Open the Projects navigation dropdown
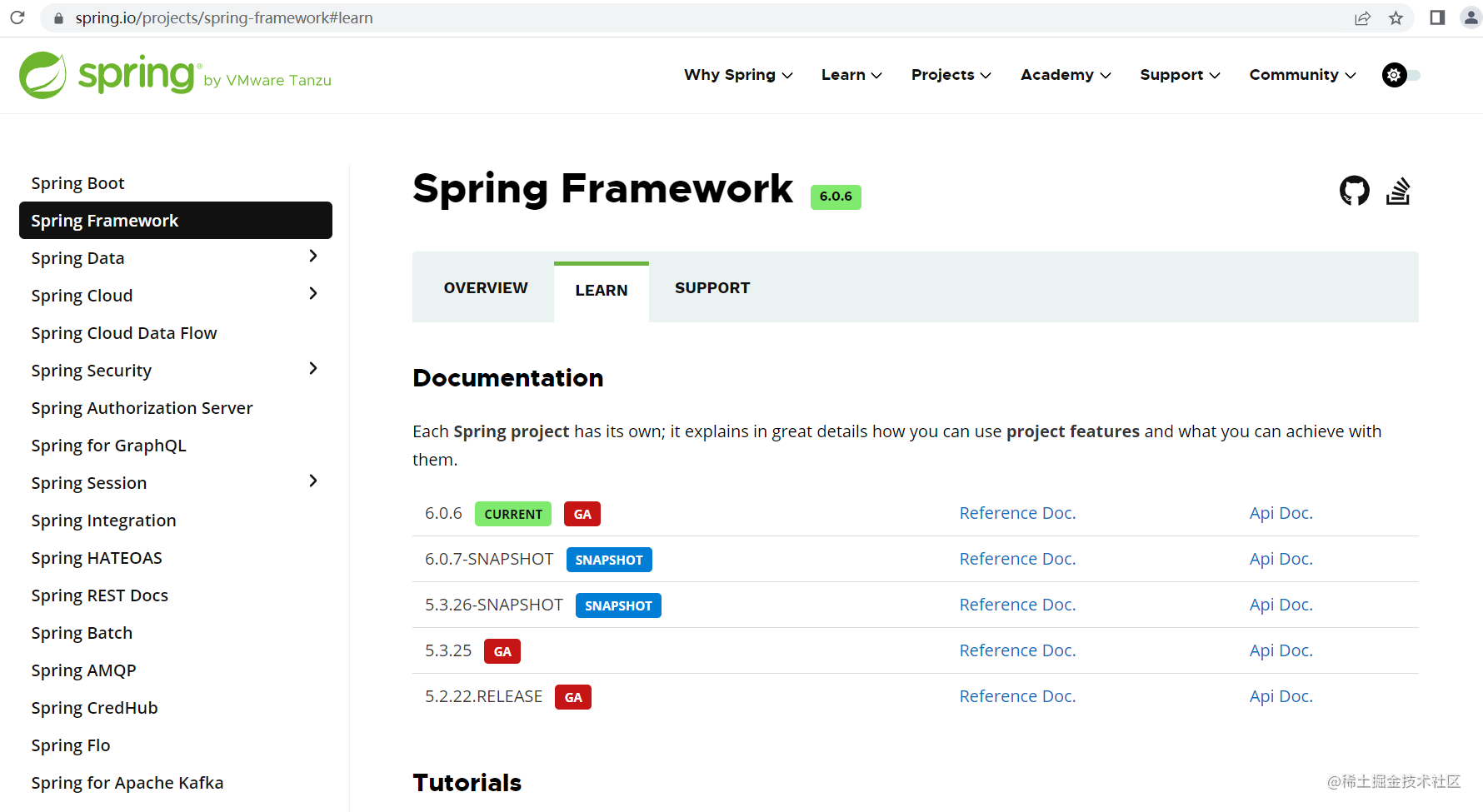Viewport: 1483px width, 812px height. [951, 75]
